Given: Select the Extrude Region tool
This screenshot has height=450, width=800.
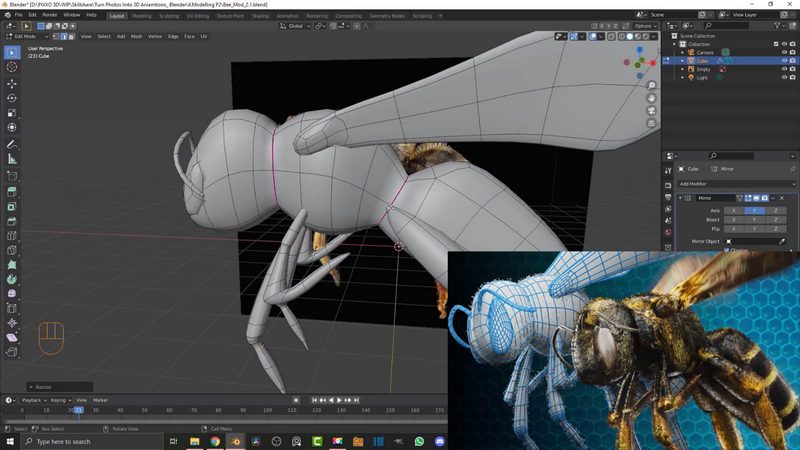Looking at the screenshot, I should click(12, 192).
